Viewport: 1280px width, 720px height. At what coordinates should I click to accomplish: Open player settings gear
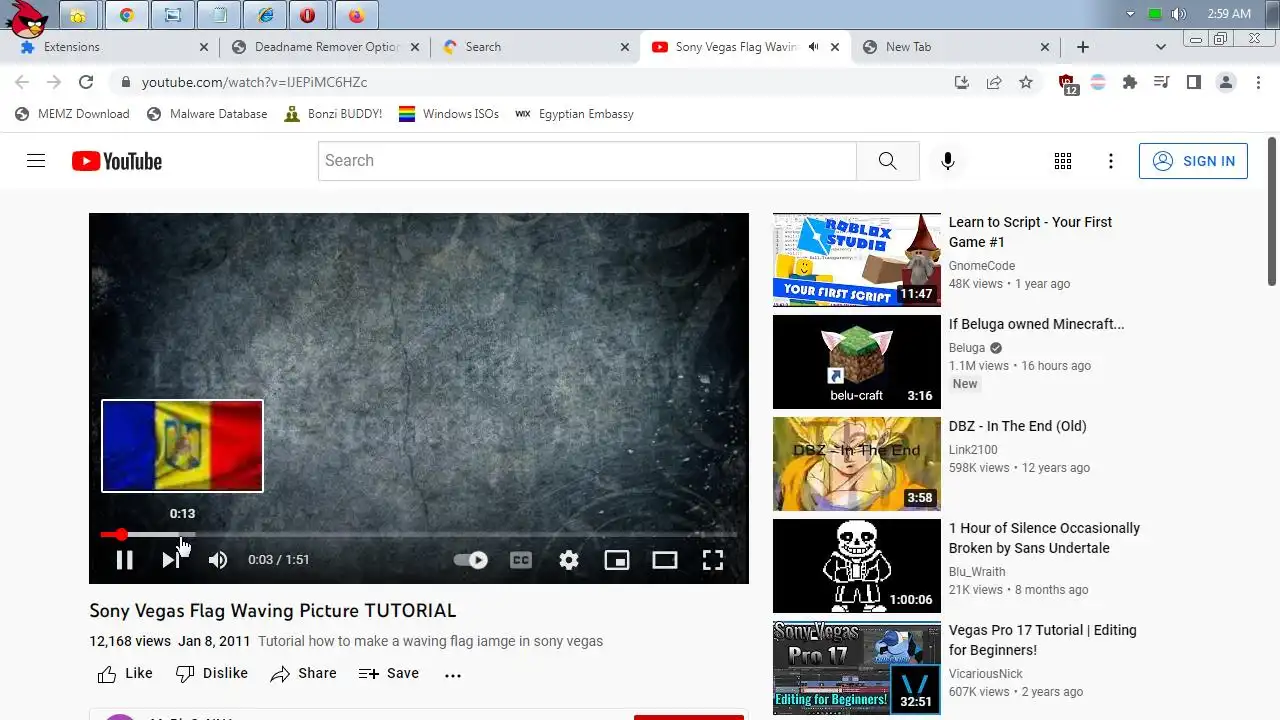(x=569, y=560)
